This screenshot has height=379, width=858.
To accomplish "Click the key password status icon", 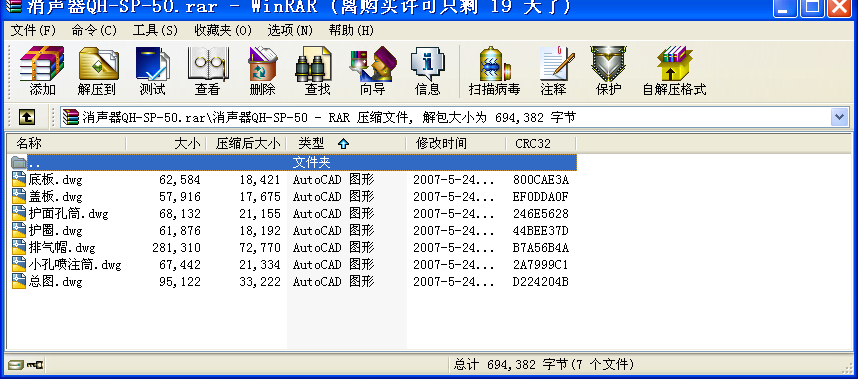I will [34, 364].
